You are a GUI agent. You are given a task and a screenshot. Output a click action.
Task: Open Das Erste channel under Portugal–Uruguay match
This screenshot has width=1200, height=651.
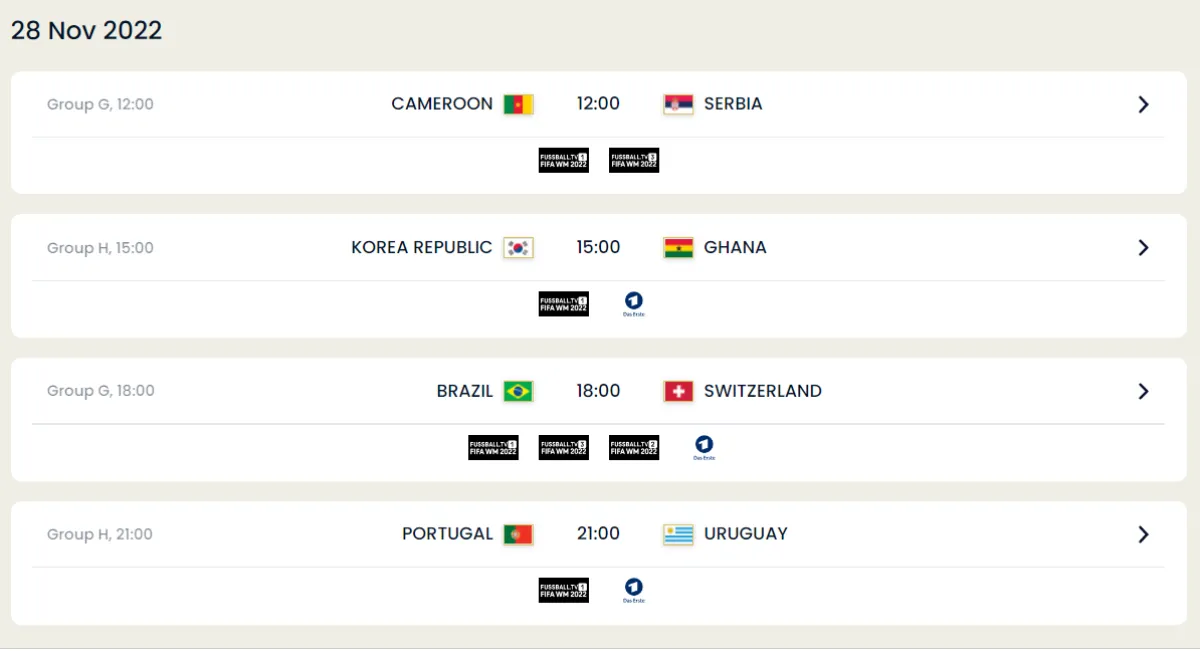click(x=634, y=590)
